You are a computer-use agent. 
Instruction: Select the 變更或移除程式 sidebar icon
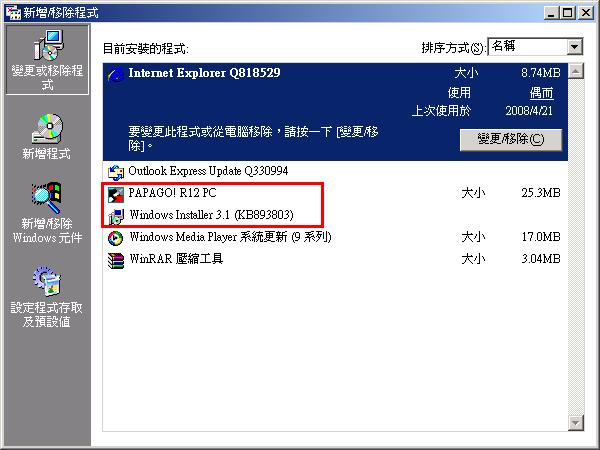[x=47, y=60]
